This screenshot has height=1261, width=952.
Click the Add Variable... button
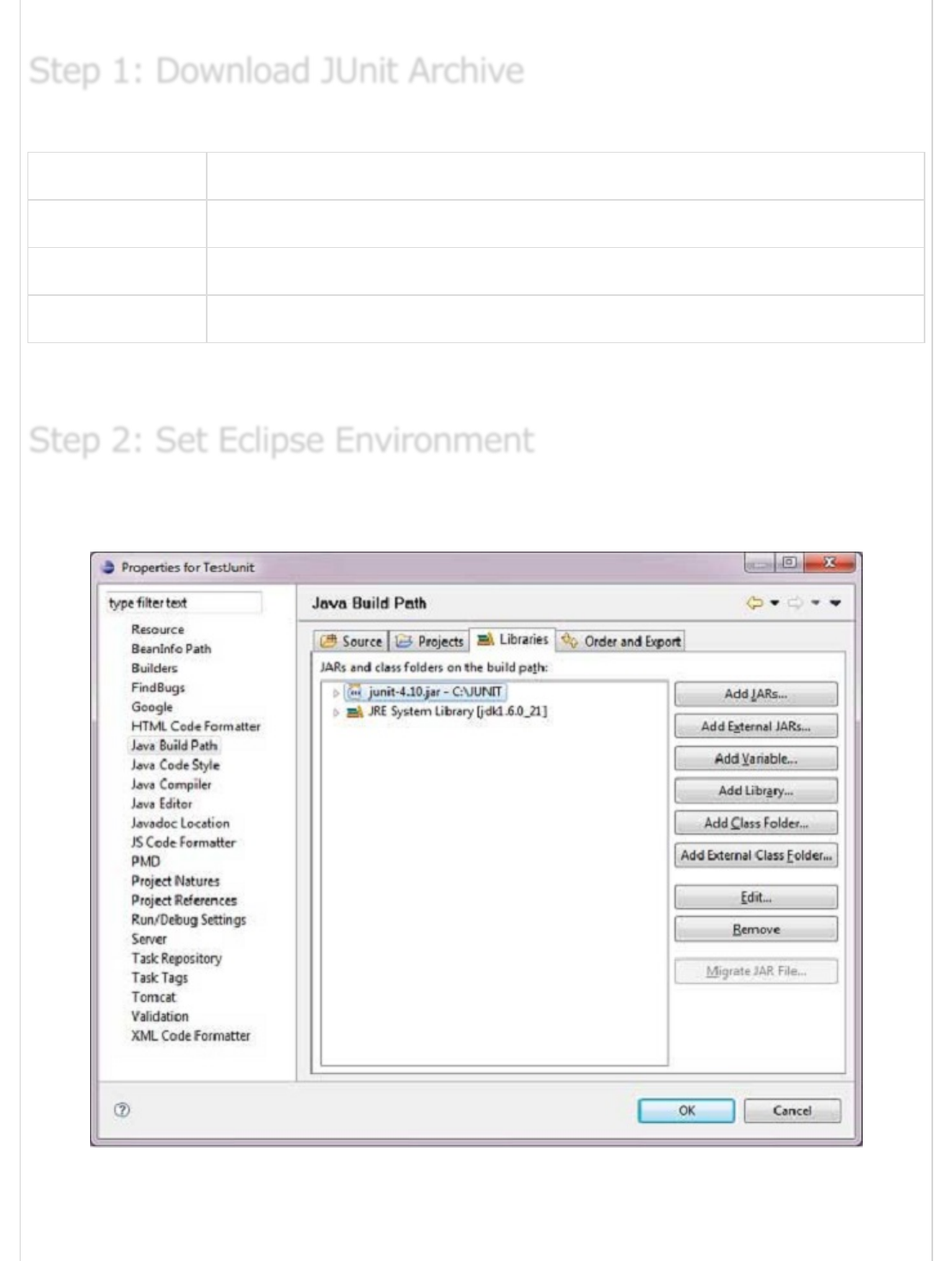pos(756,758)
